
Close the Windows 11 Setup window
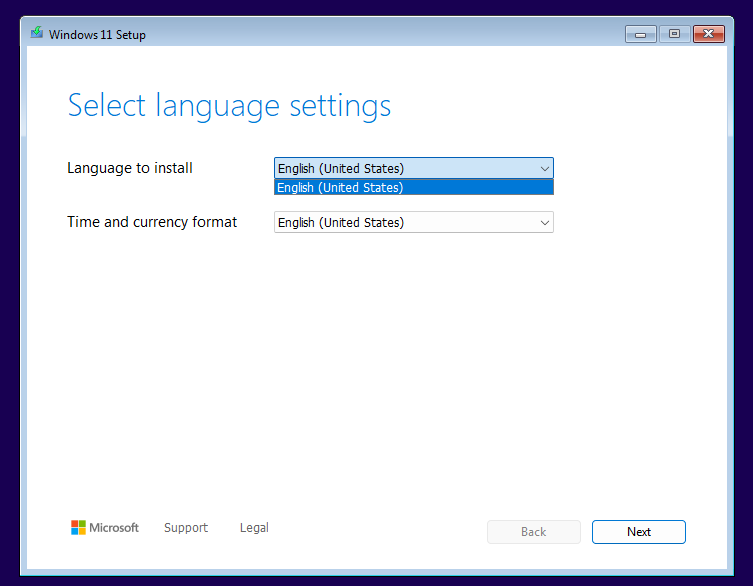[709, 34]
